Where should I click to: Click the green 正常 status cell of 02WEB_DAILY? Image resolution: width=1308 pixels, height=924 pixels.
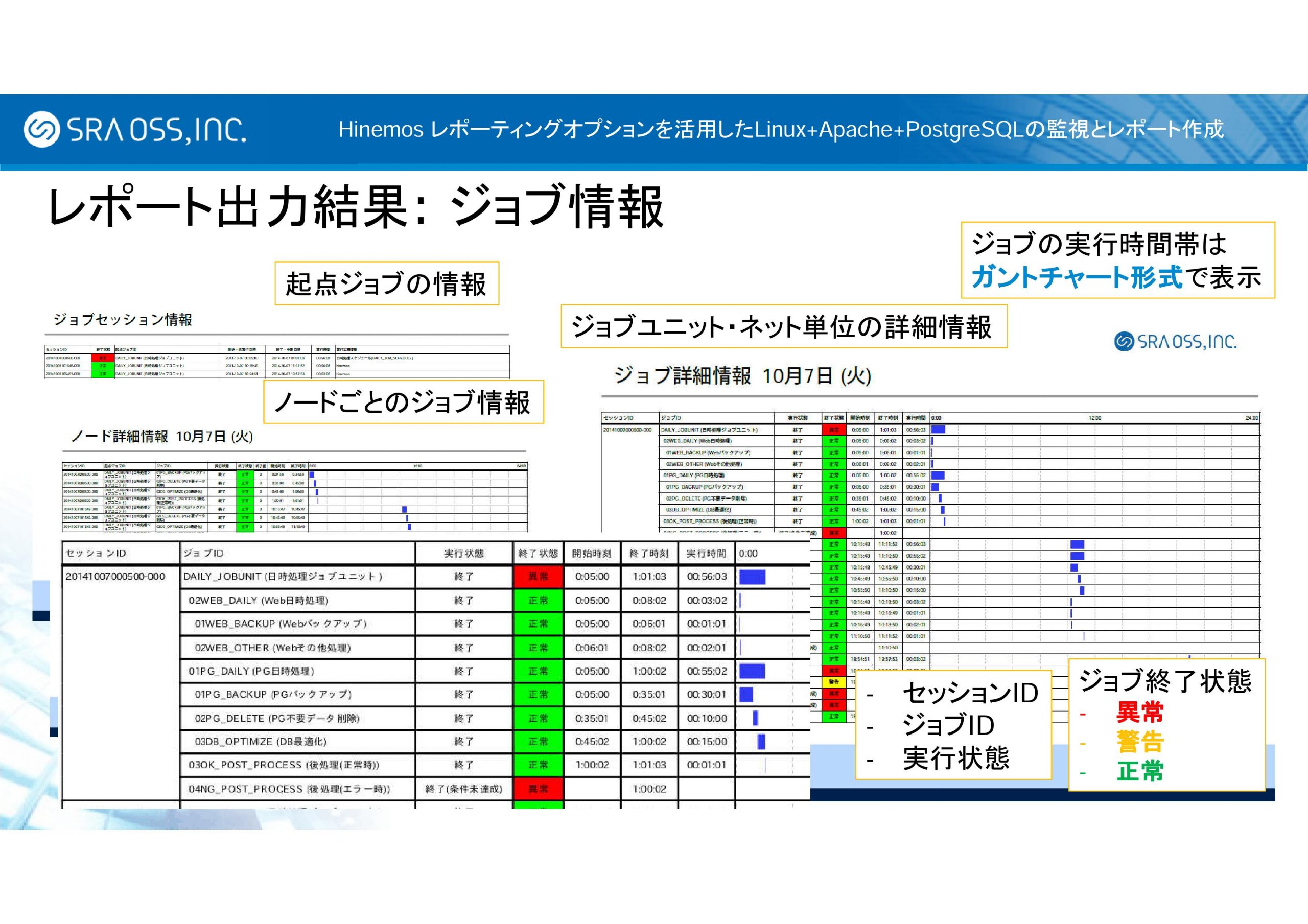[x=538, y=601]
